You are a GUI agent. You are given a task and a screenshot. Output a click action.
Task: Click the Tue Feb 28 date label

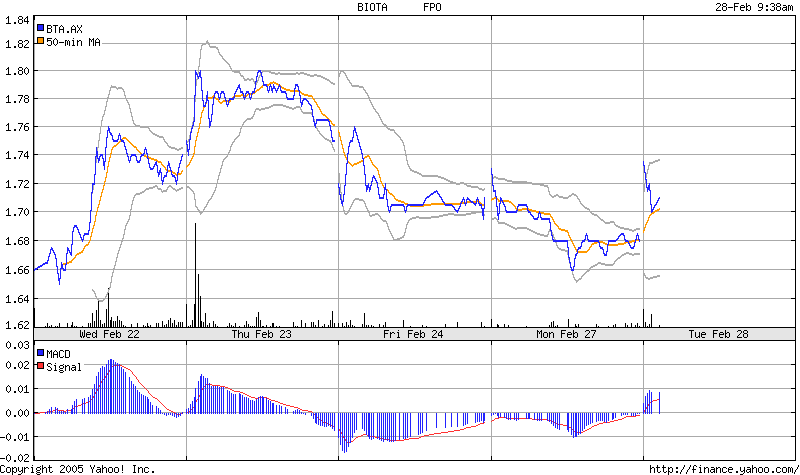pos(718,334)
